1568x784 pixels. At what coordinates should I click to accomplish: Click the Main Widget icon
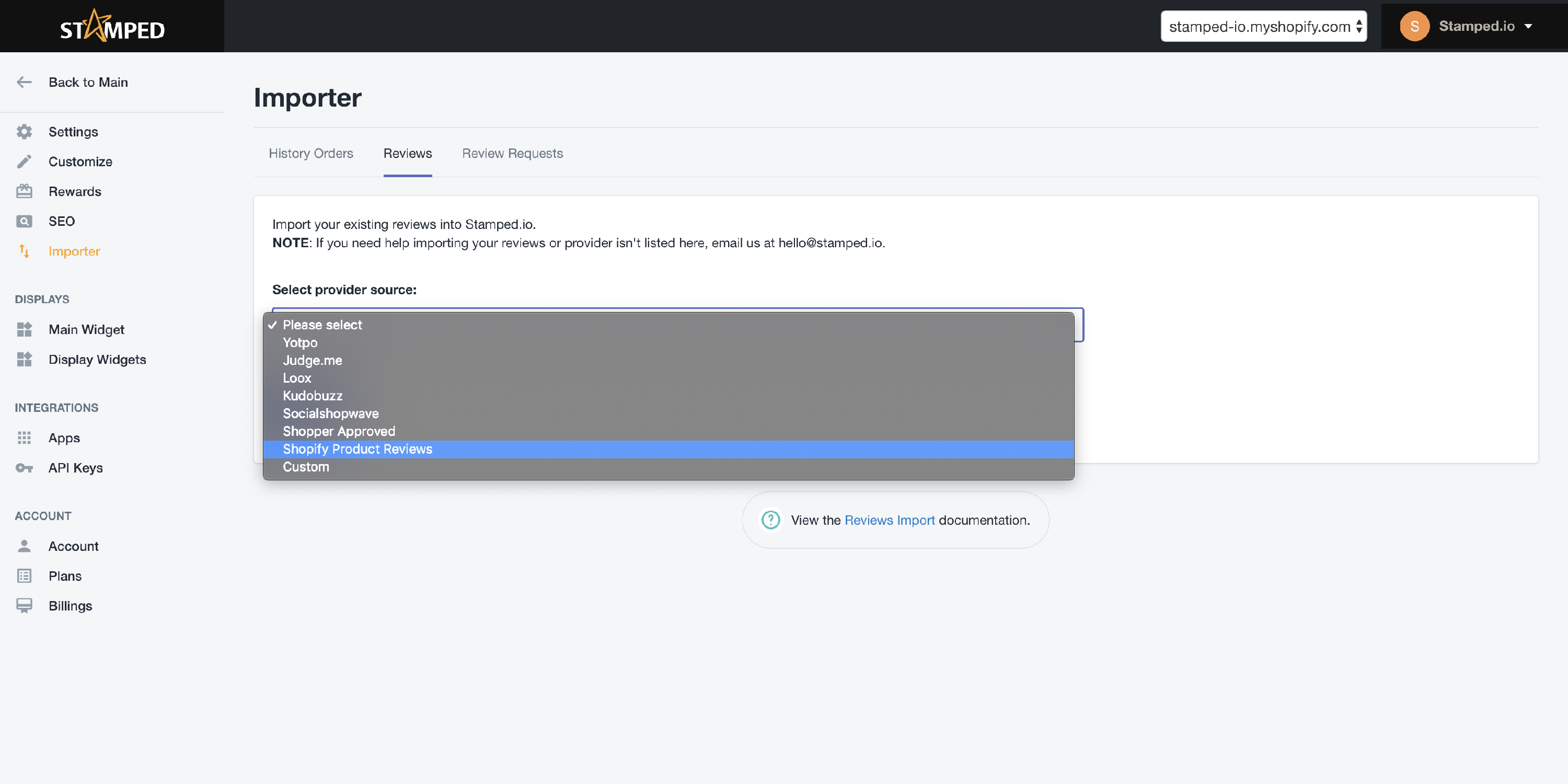tap(25, 329)
